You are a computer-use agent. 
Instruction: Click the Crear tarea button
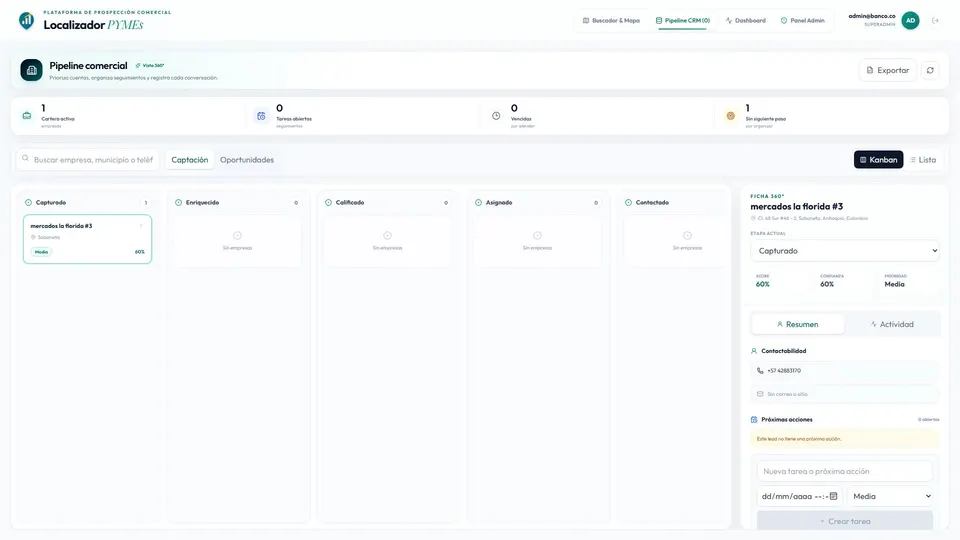(845, 521)
